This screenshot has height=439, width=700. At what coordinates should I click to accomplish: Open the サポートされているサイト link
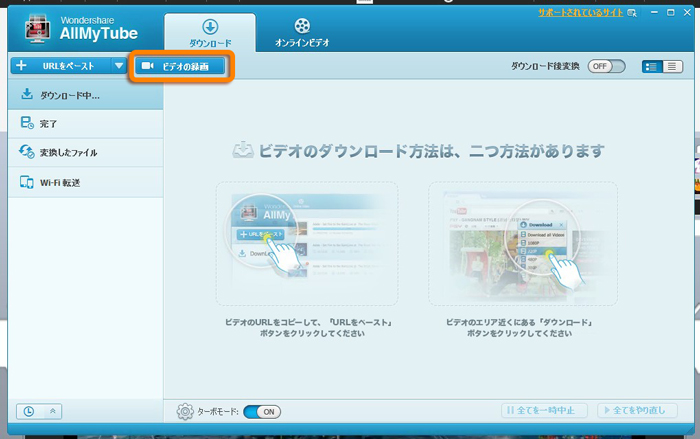pyautogui.click(x=580, y=13)
